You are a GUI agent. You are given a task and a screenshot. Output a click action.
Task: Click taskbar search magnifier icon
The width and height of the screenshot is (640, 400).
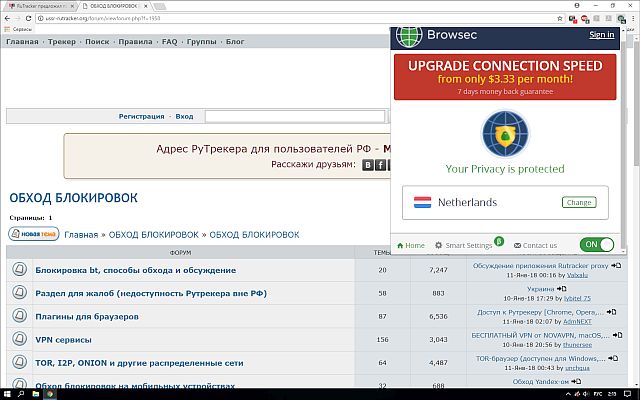point(21,394)
